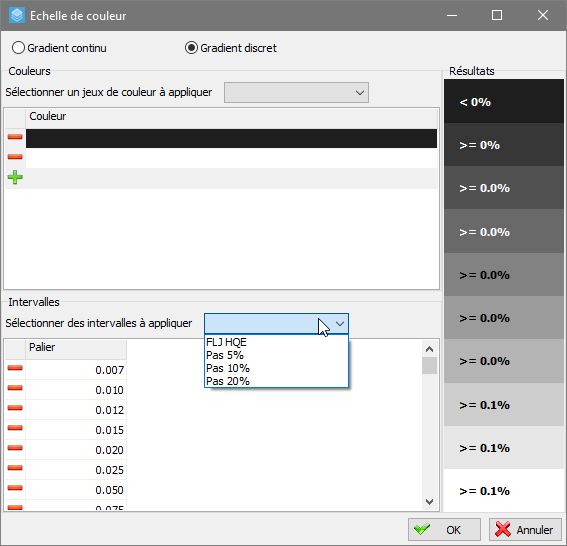Add a new color with green plus
Viewport: 567px width, 546px height.
(x=15, y=177)
